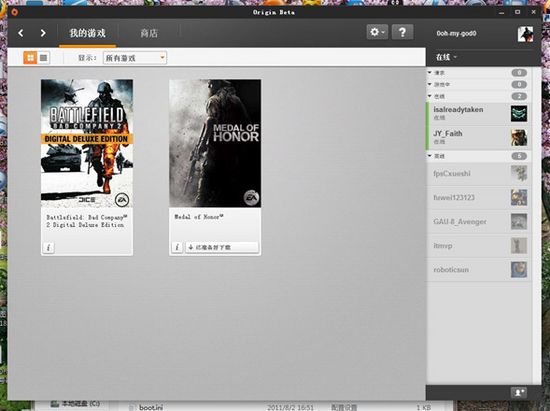Image resolution: width=550 pixels, height=411 pixels.
Task: Open the 所有游戏 filter dropdown
Action: click(x=135, y=58)
